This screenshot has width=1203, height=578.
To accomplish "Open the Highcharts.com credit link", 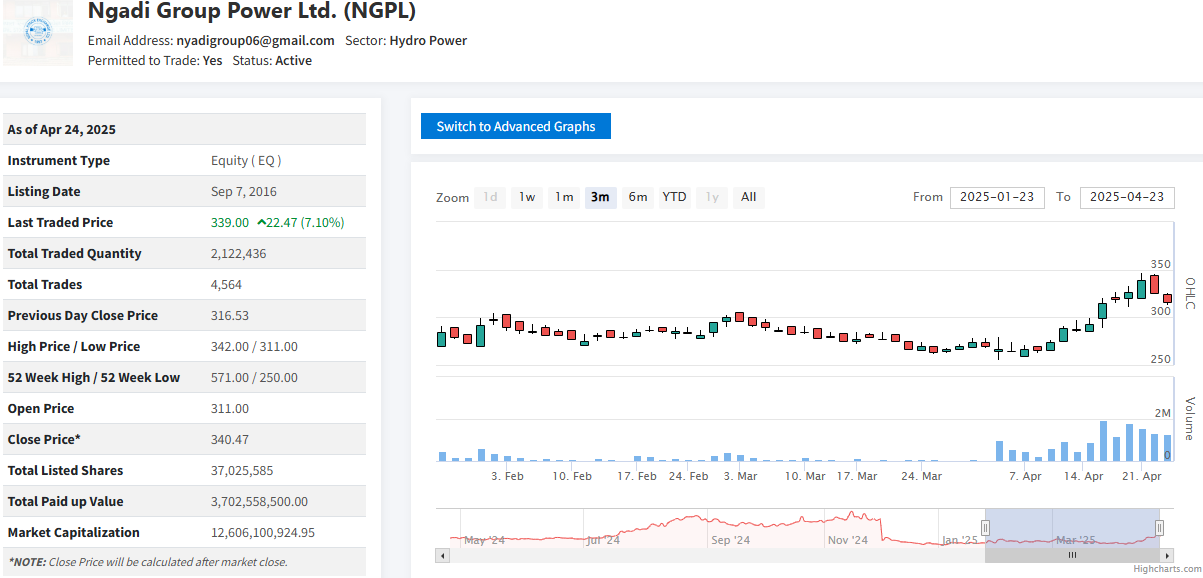I will point(1165,569).
